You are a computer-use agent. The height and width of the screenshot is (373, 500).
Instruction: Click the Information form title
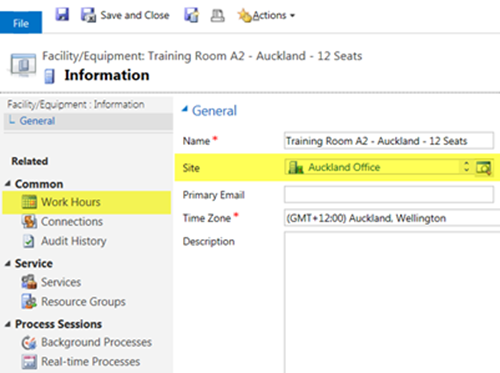(x=107, y=75)
